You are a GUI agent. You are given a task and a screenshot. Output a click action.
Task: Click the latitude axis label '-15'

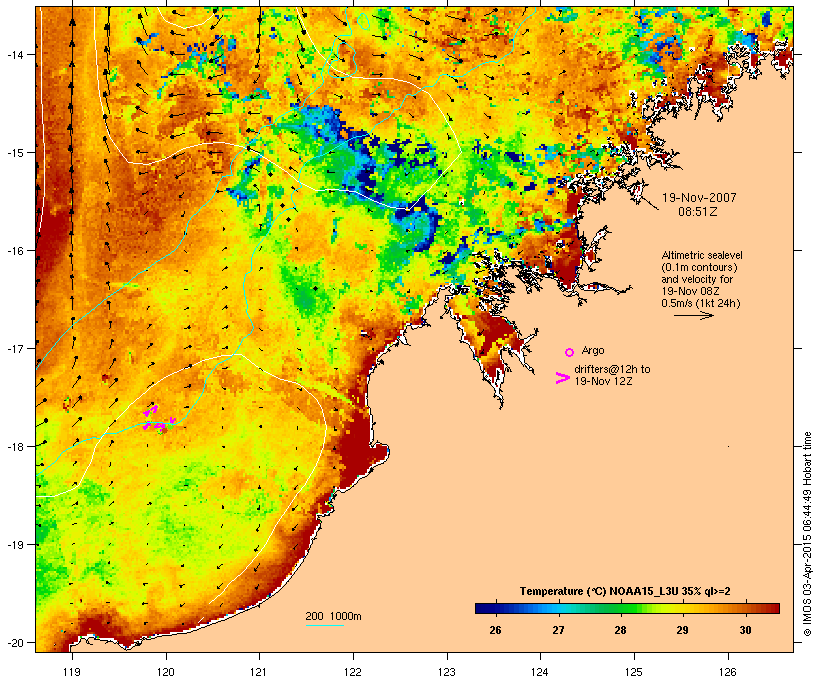click(14, 153)
